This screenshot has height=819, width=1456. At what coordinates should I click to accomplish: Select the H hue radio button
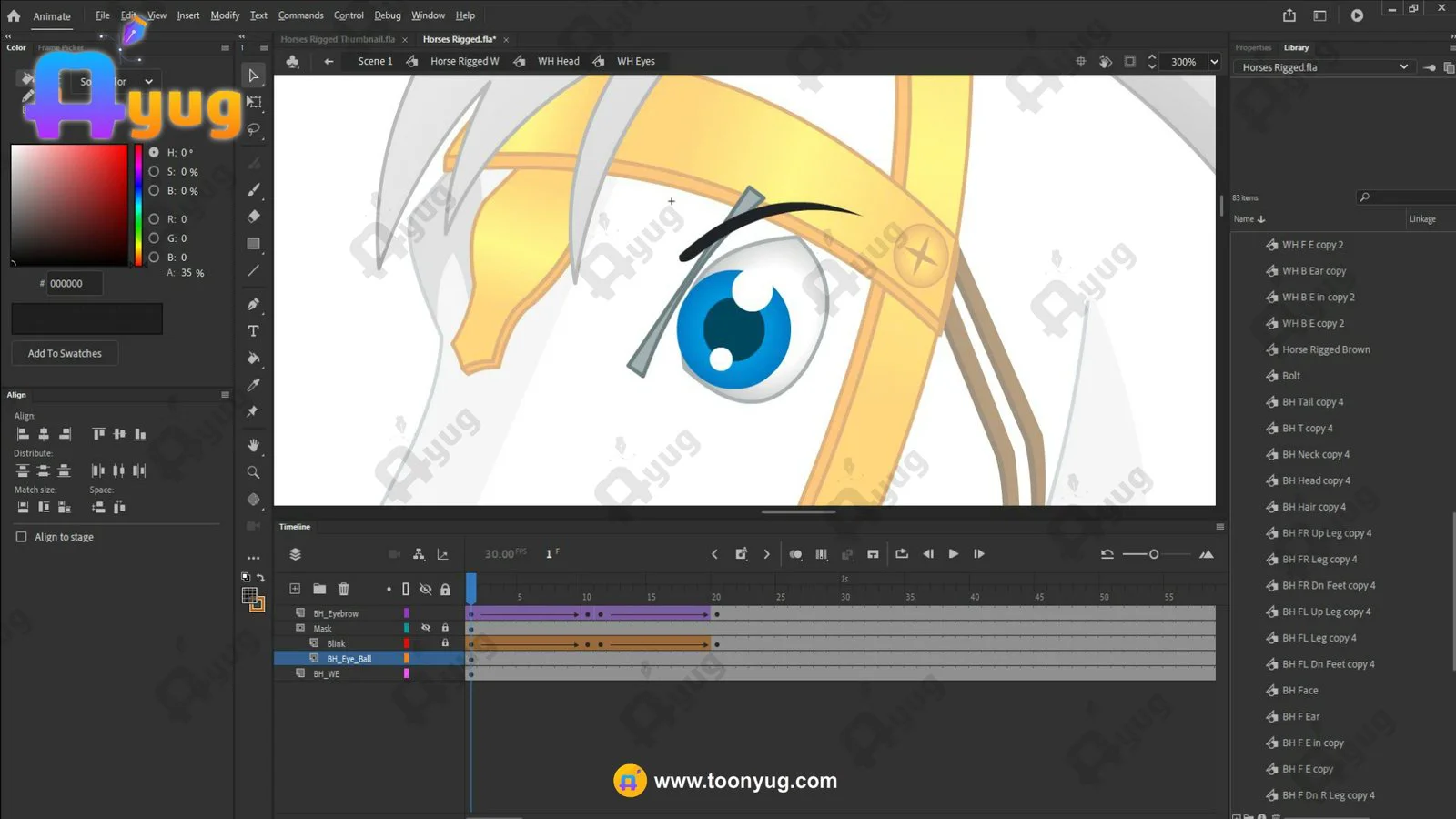[154, 153]
